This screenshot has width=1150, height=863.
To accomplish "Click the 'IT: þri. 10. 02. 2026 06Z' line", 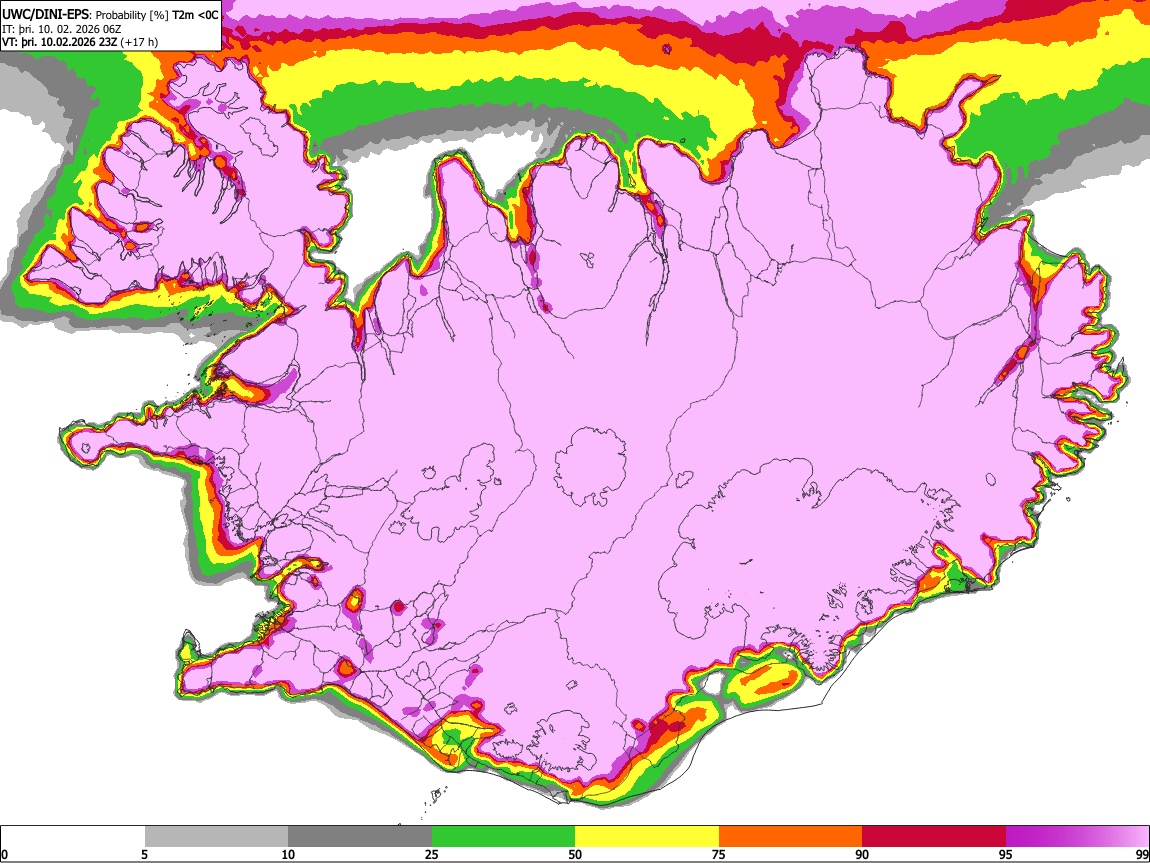I will pyautogui.click(x=62, y=29).
